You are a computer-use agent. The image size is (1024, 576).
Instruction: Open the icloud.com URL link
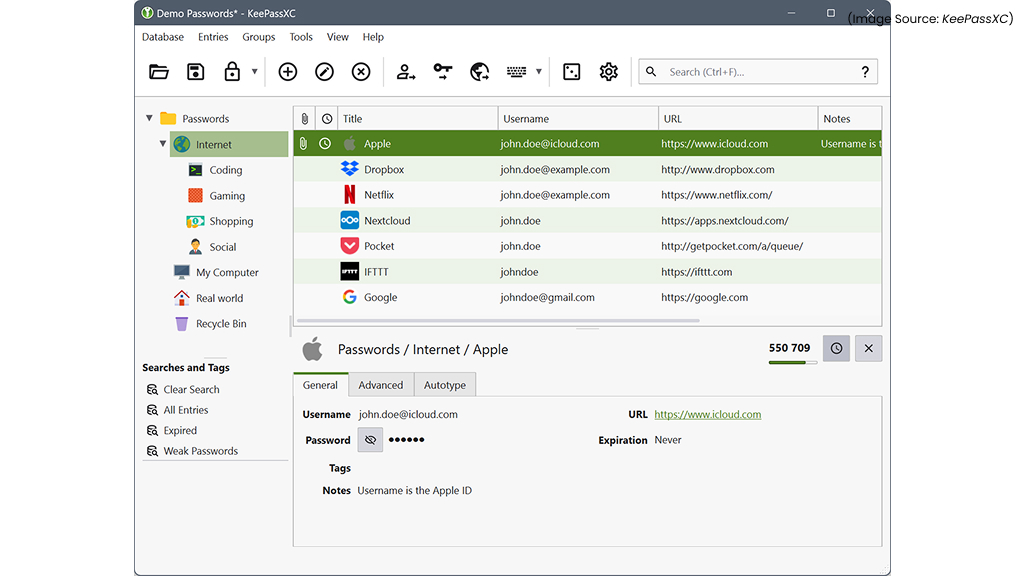[707, 414]
